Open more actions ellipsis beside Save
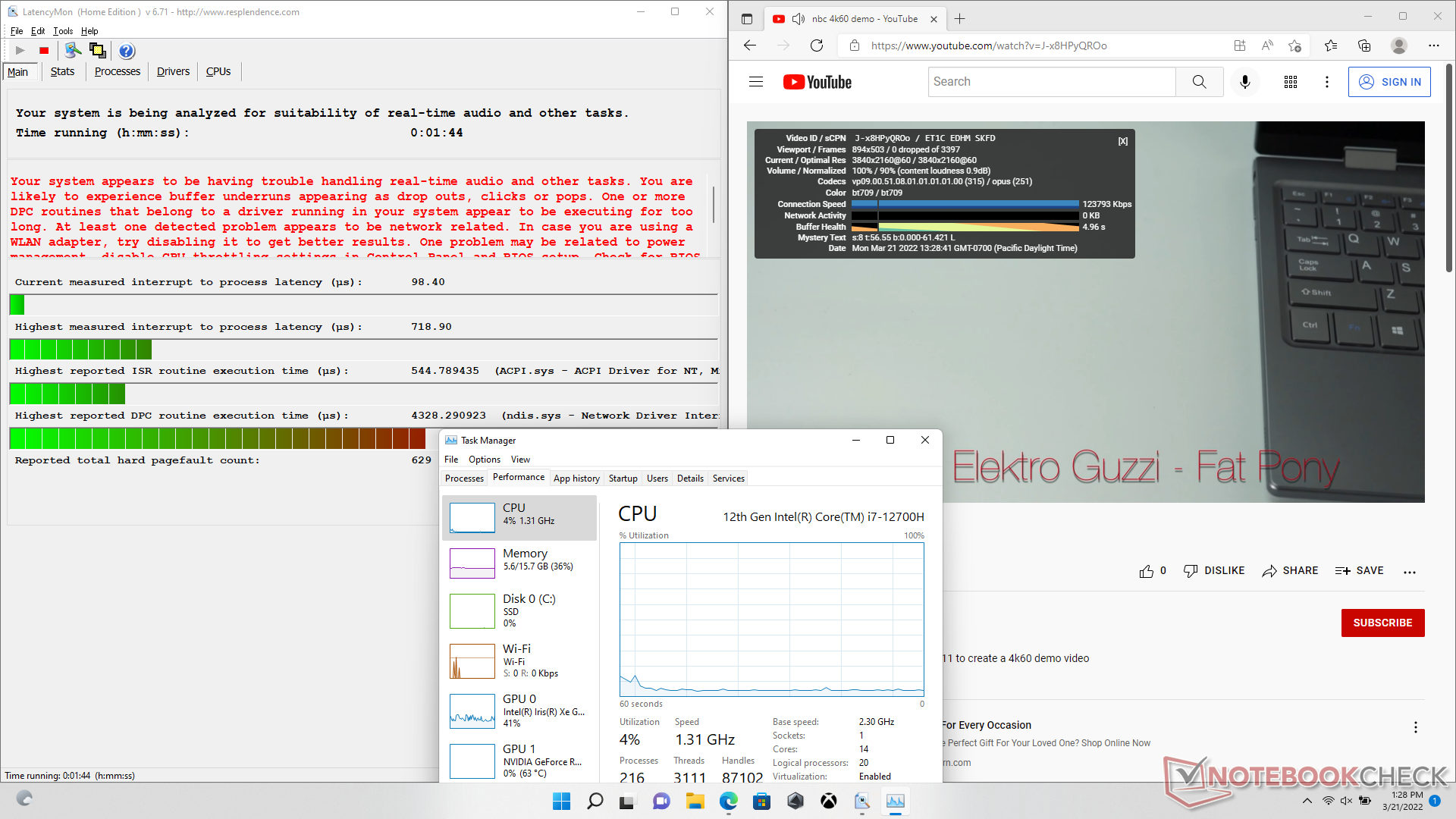The height and width of the screenshot is (819, 1456). tap(1409, 572)
